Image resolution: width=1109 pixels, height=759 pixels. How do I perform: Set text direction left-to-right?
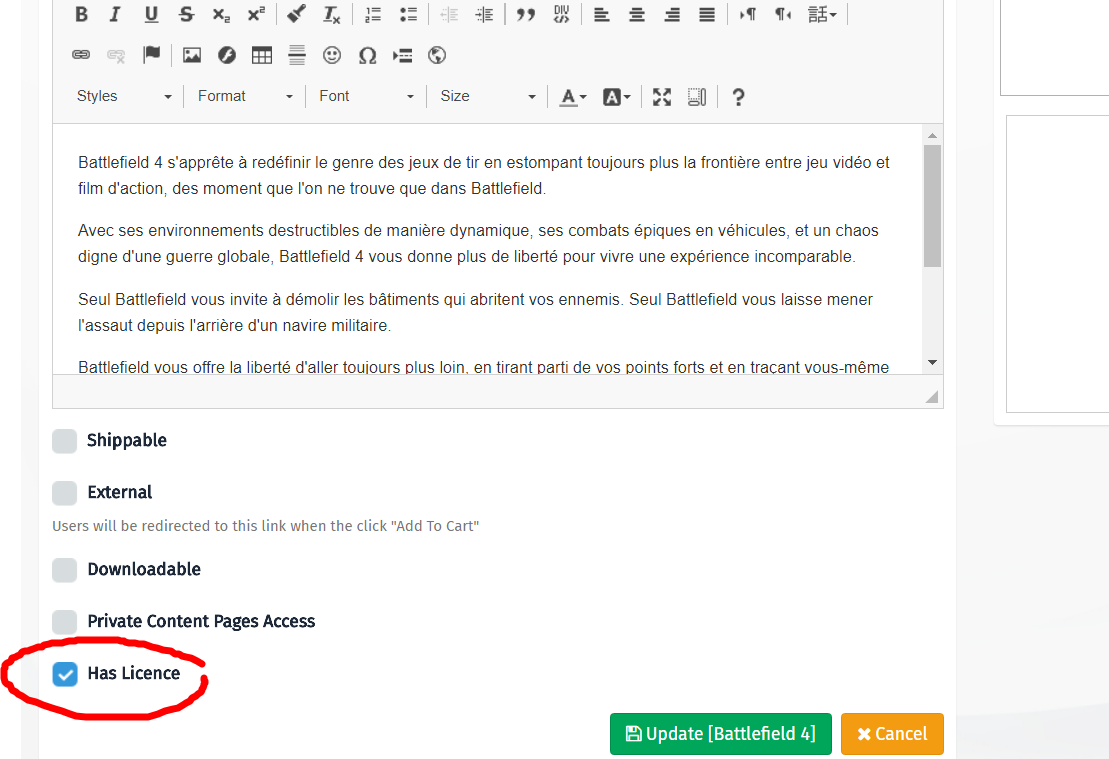(748, 14)
